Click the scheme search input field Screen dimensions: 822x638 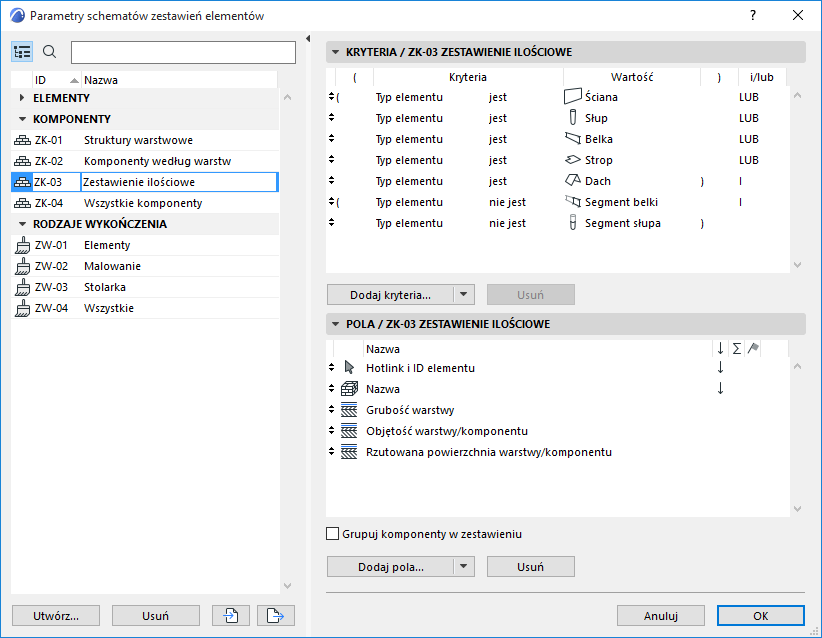coord(183,52)
